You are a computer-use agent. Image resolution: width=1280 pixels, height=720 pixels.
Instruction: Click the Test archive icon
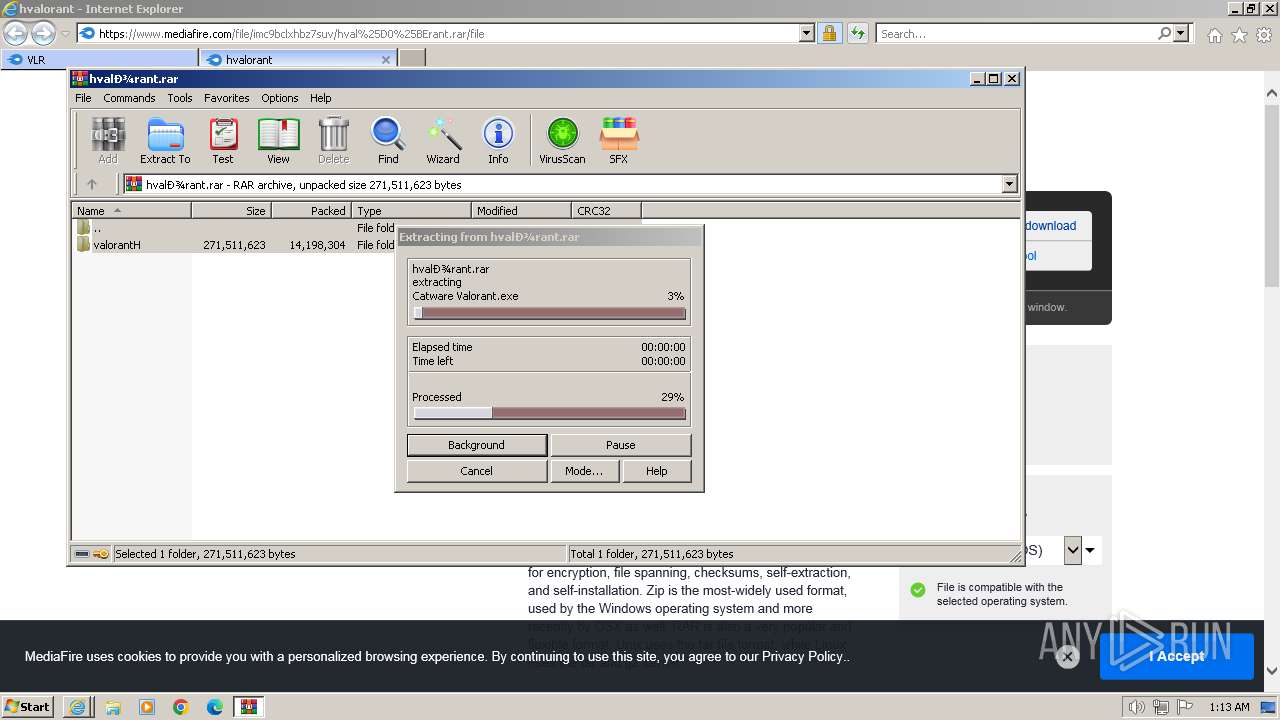pos(223,140)
